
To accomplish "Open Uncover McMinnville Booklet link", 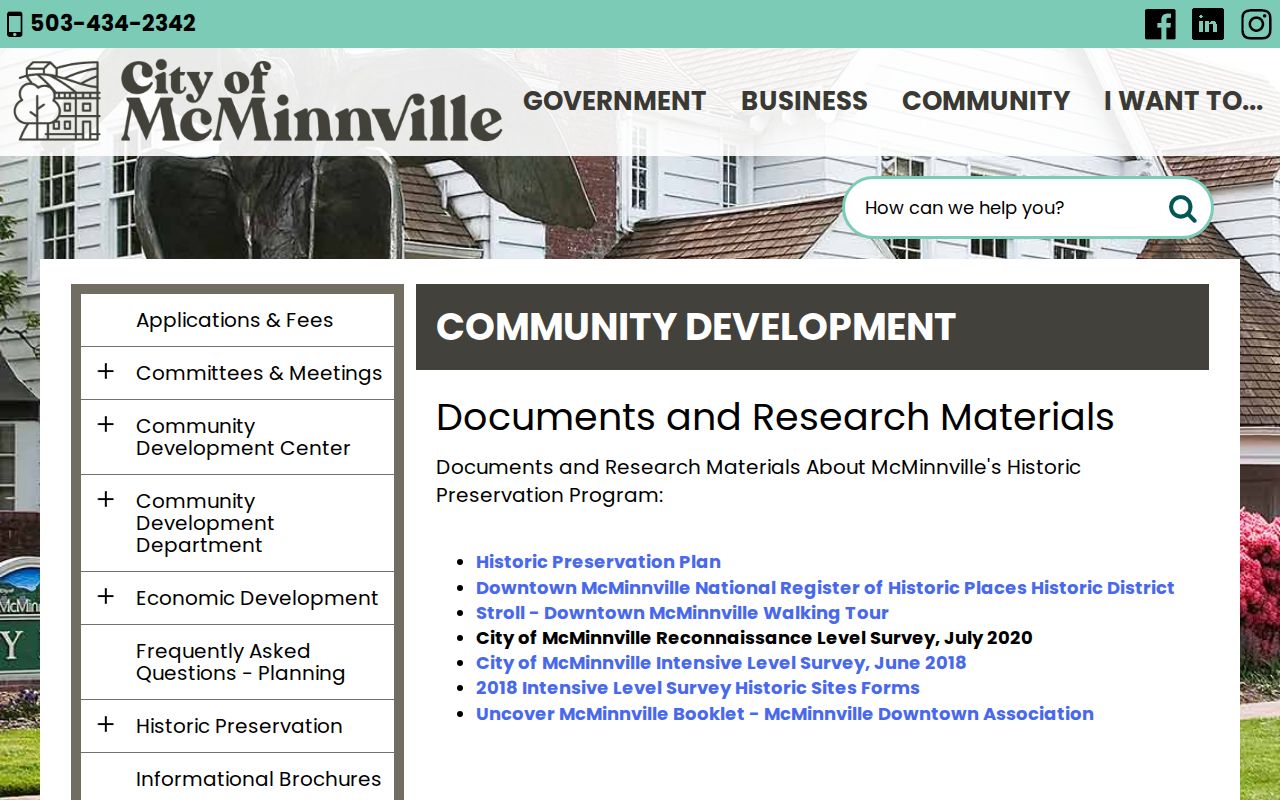I will [785, 714].
